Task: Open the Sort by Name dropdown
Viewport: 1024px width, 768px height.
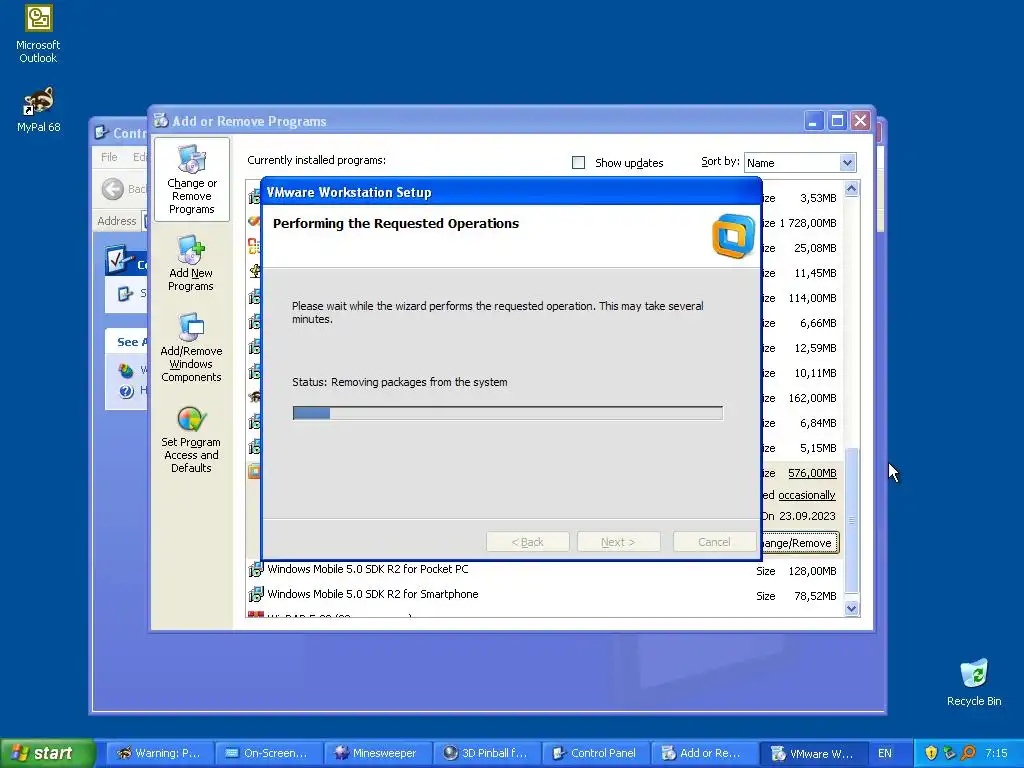Action: click(800, 163)
